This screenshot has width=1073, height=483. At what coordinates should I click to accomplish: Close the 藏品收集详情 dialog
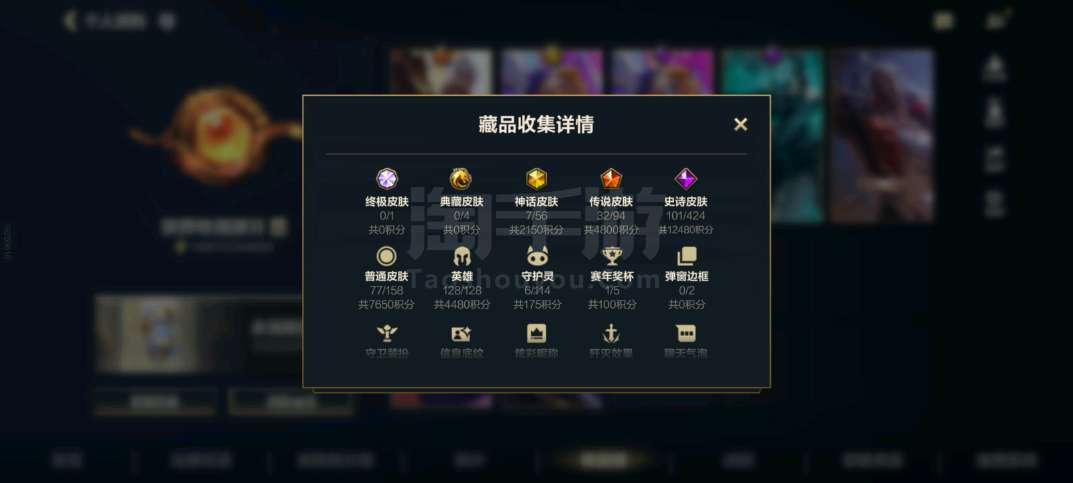click(740, 125)
